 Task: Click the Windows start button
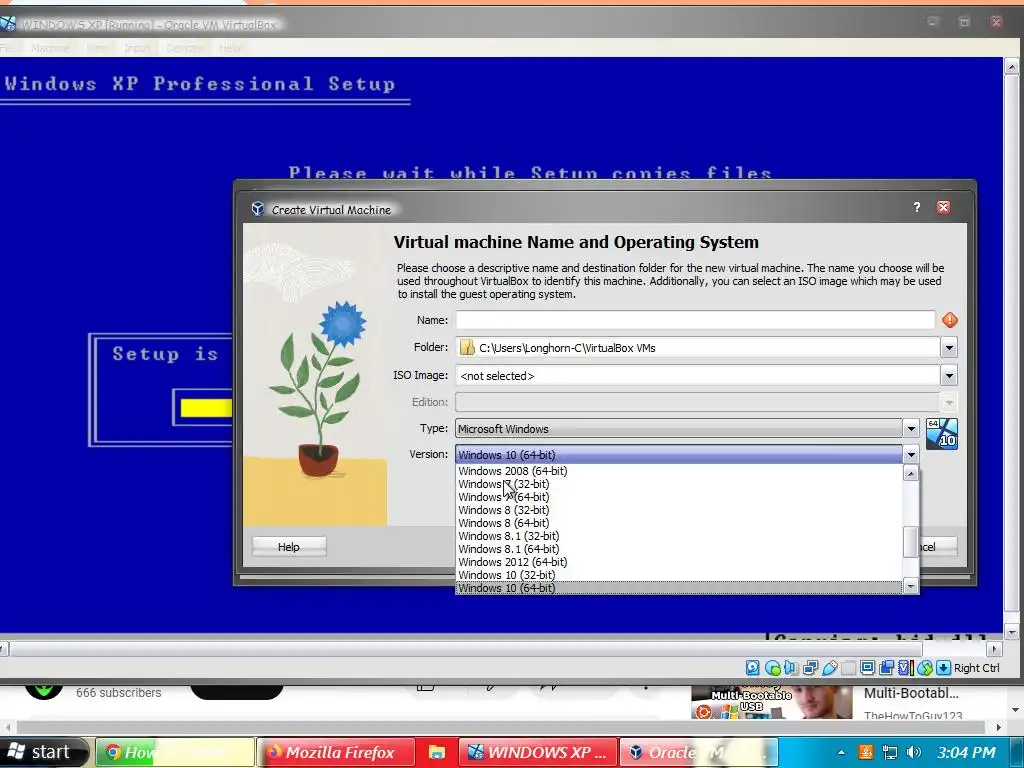point(44,752)
